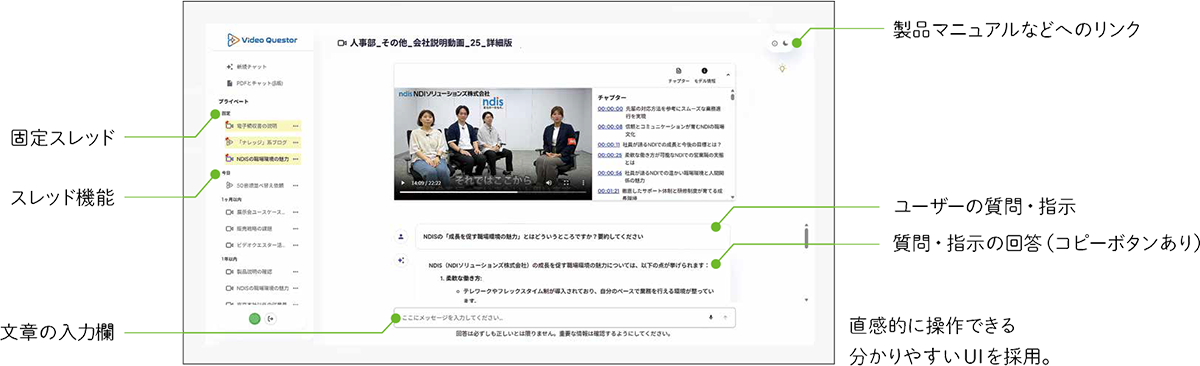Click the video player play button
Screen dimensions: 1200x366
[403, 183]
